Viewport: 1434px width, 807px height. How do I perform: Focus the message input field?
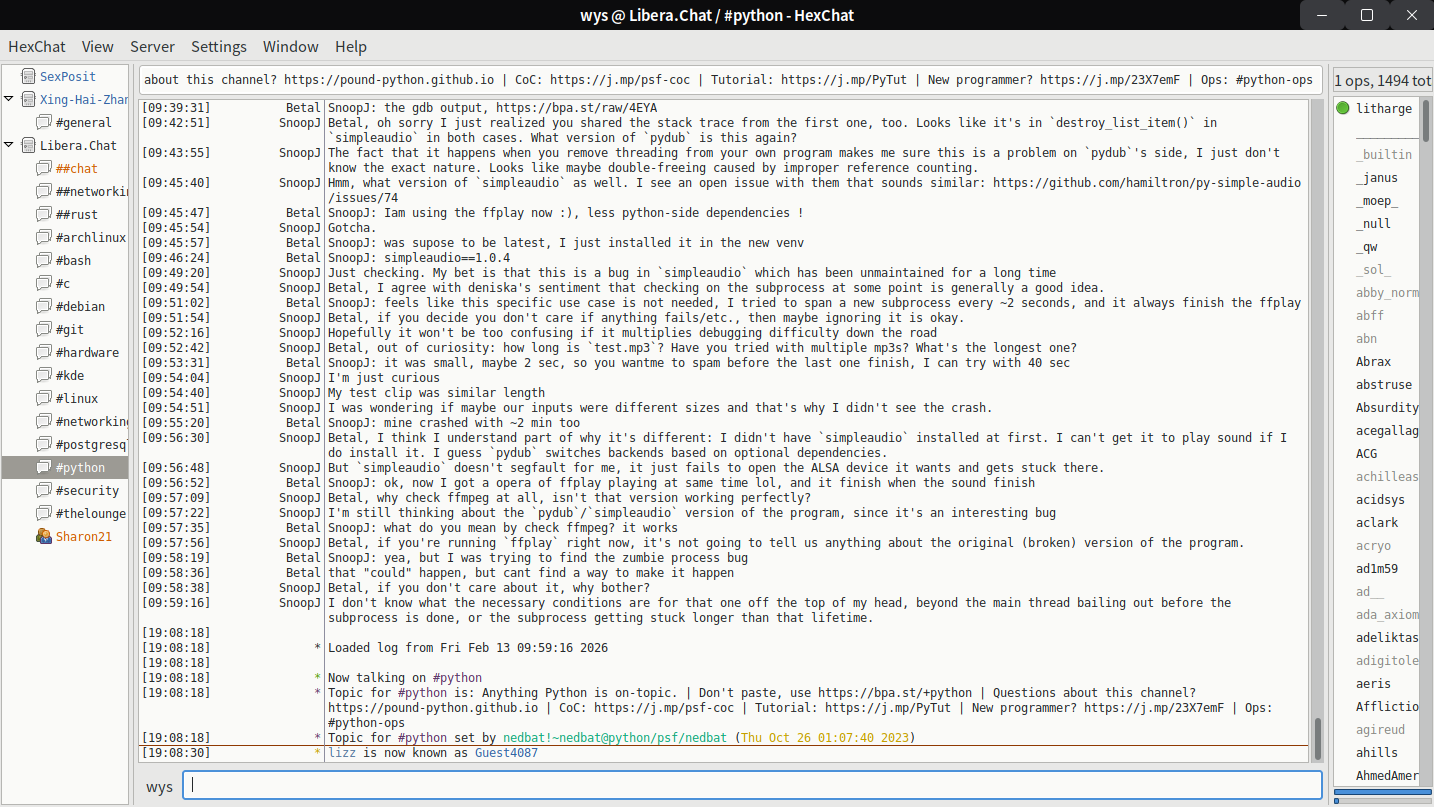(750, 786)
